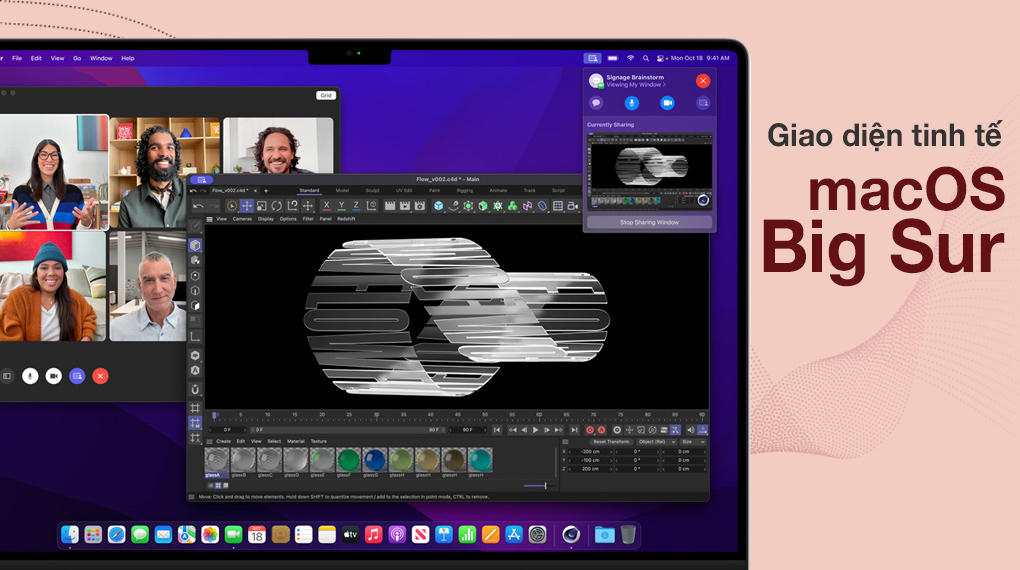Click the Wi-Fi icon in the menu bar
Image resolution: width=1020 pixels, height=570 pixels.
click(630, 58)
